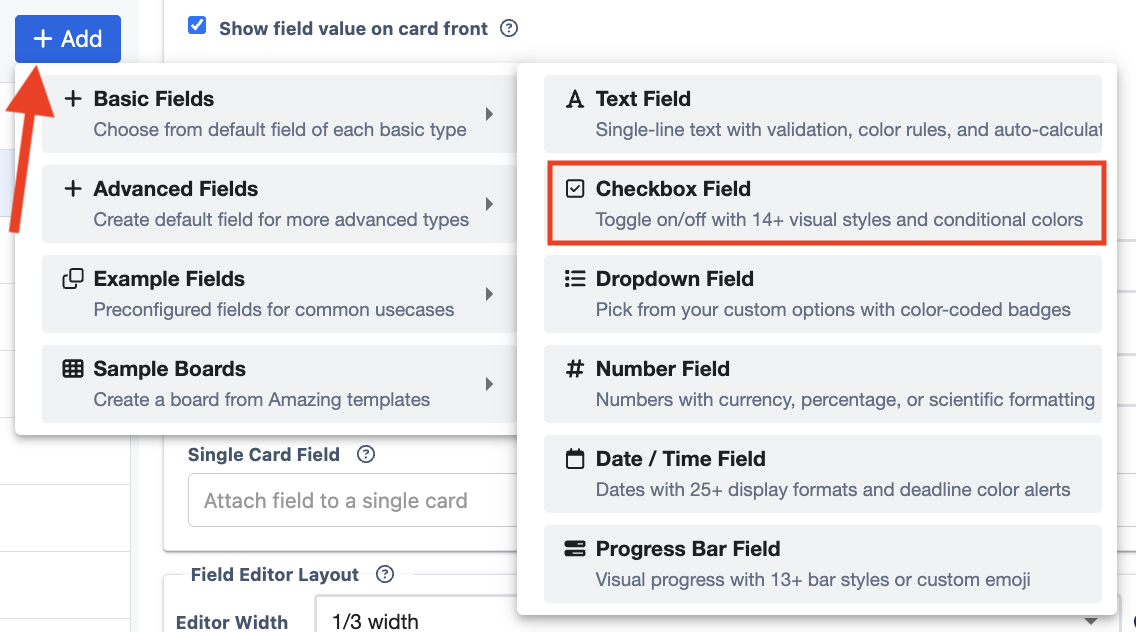Click the blue Add button

click(68, 39)
